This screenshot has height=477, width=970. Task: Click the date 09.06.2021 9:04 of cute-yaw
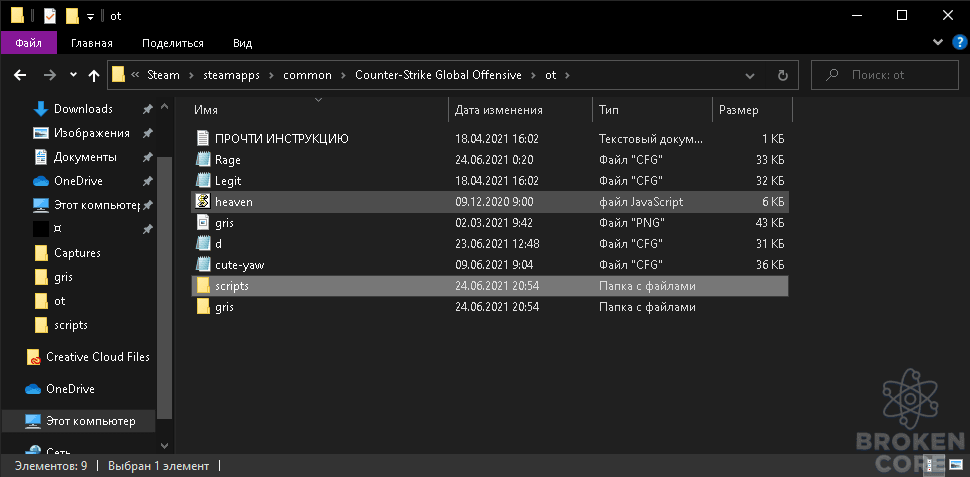coord(494,265)
